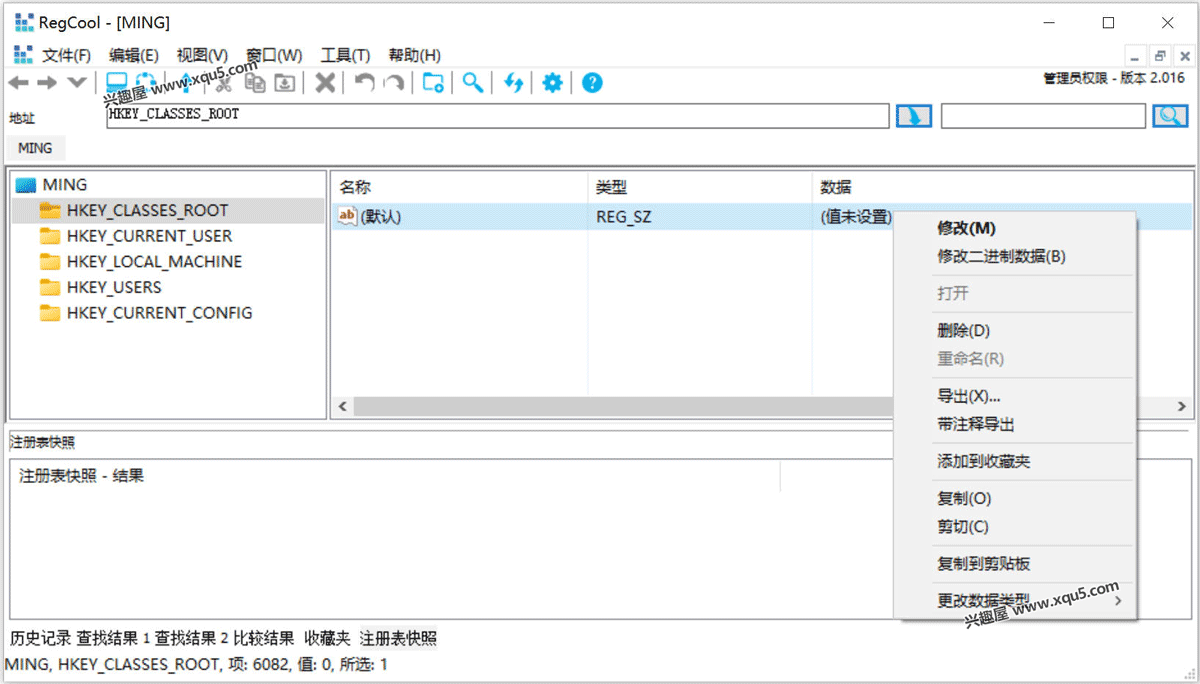This screenshot has height=684, width=1200.
Task: Click the forward arrow in the toolbar
Action: (x=47, y=83)
